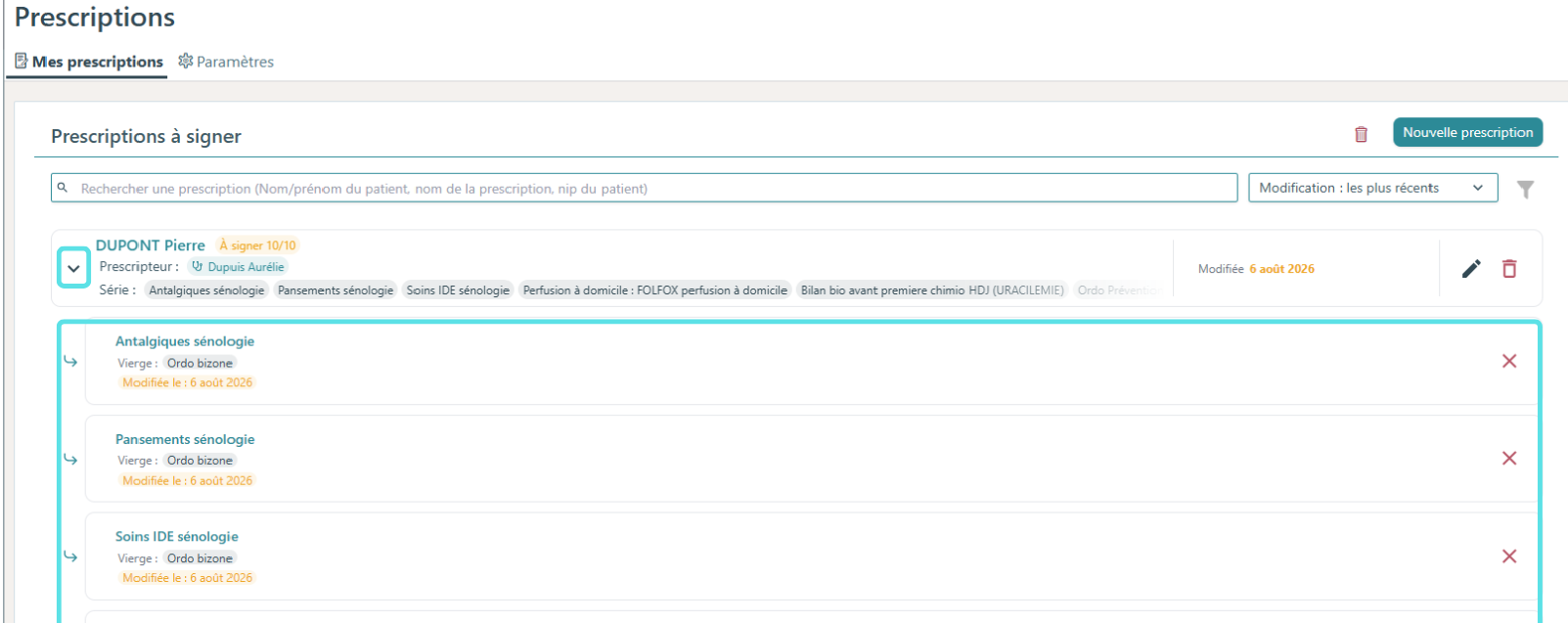Switch to the Paramètres tab
This screenshot has height=623, width=1568.
[226, 62]
